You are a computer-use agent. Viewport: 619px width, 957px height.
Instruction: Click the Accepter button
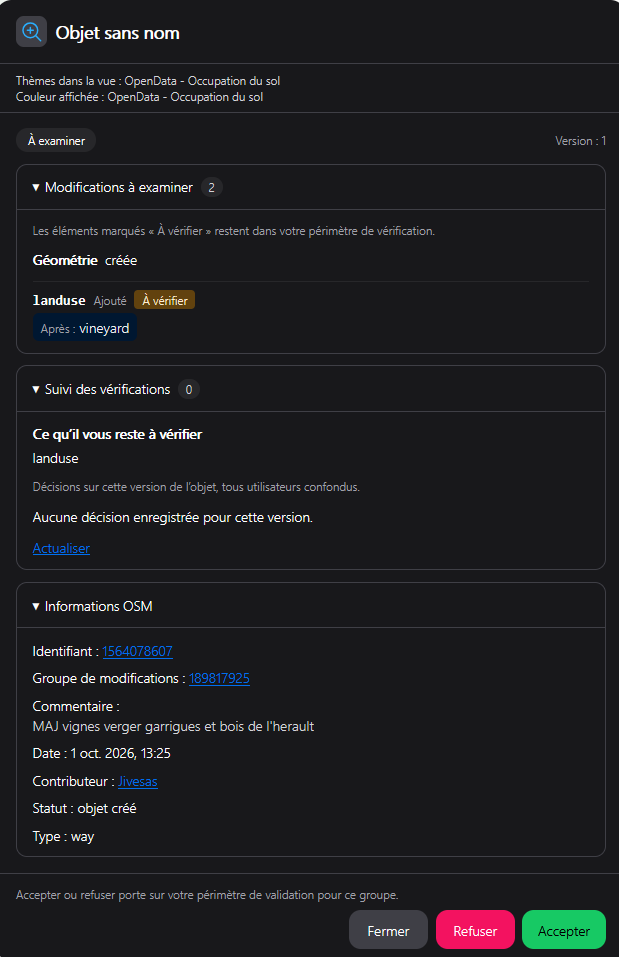563,931
